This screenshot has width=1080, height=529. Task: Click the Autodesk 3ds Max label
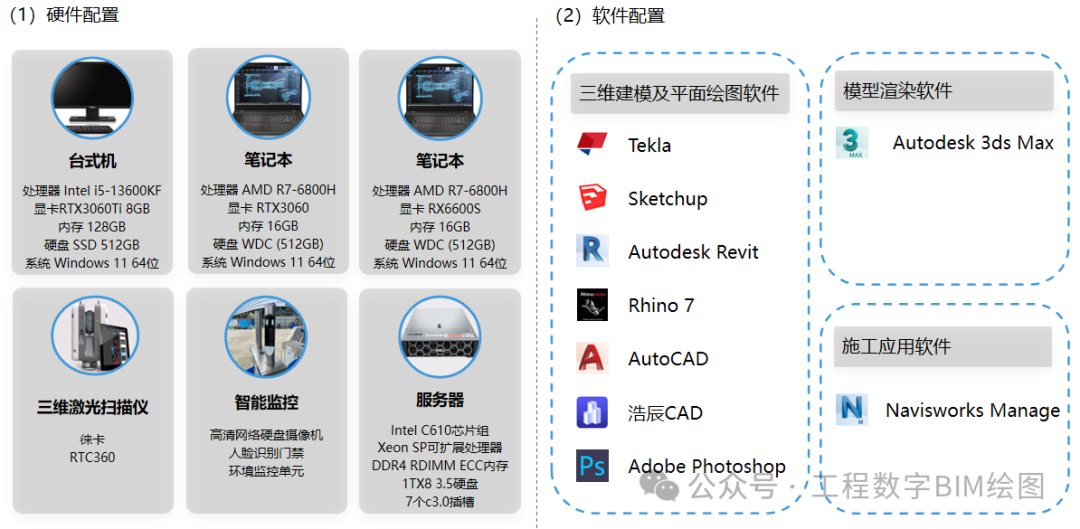973,143
